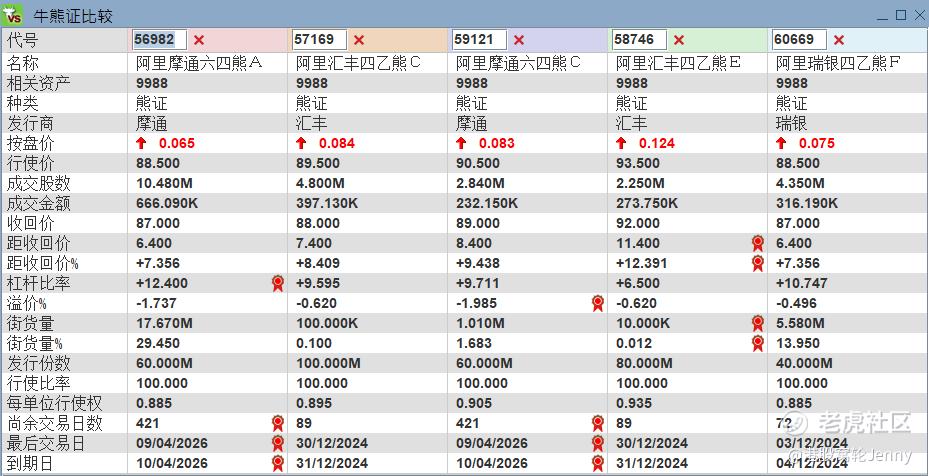Remove warrant 60669 with its red X
929x476 pixels.
839,40
